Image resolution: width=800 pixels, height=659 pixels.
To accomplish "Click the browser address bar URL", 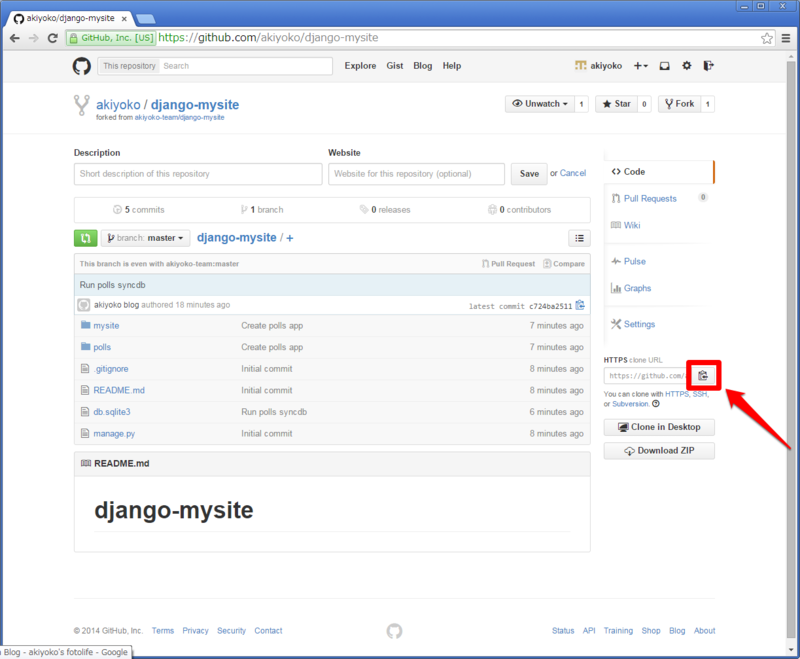I will tap(268, 38).
